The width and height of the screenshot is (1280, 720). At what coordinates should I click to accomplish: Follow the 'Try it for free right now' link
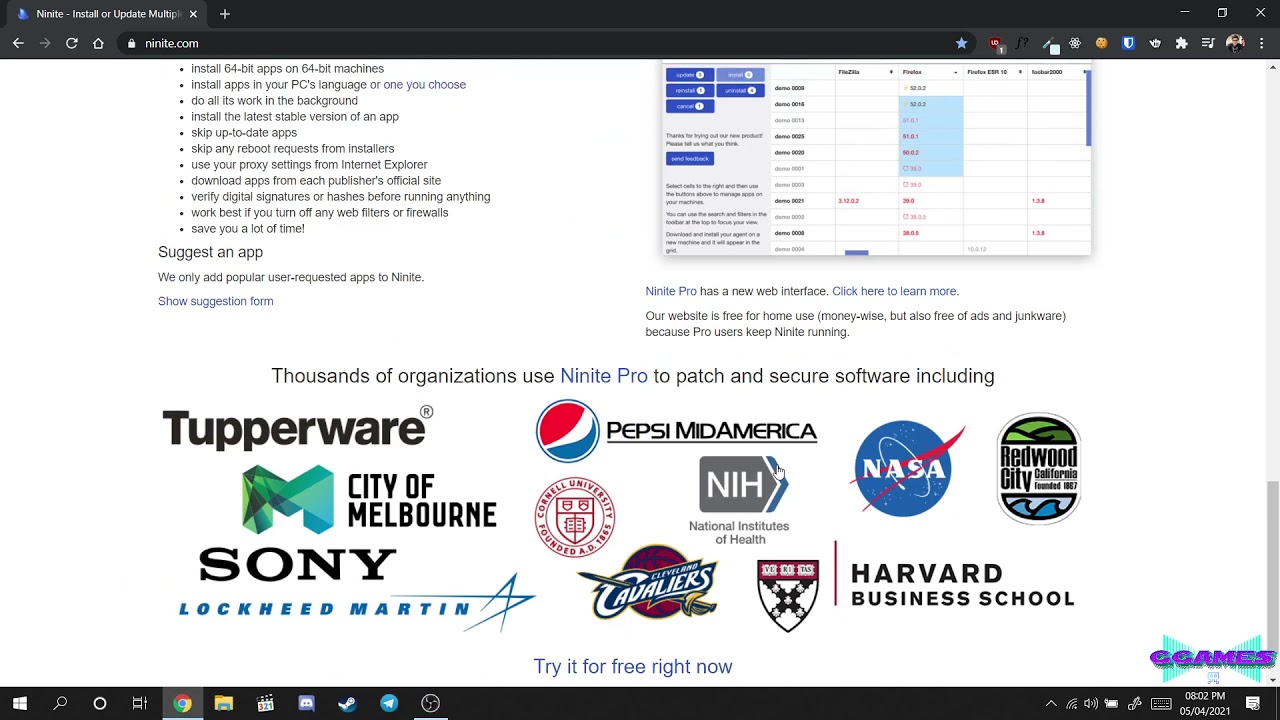click(633, 666)
